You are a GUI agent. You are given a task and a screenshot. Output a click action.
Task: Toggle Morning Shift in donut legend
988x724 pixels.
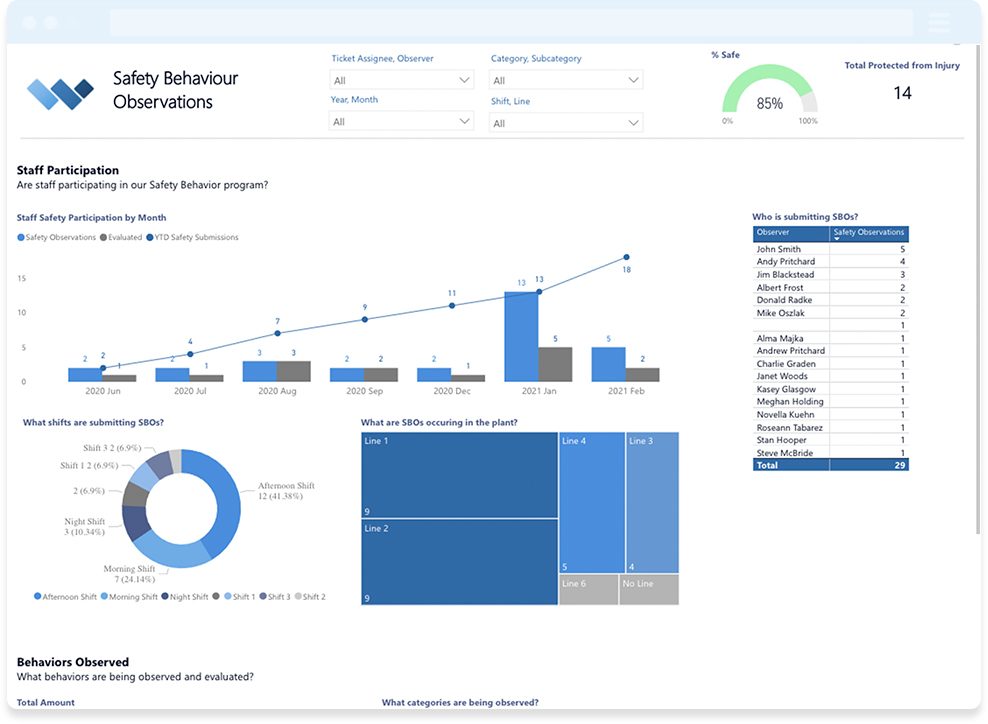pyautogui.click(x=129, y=597)
